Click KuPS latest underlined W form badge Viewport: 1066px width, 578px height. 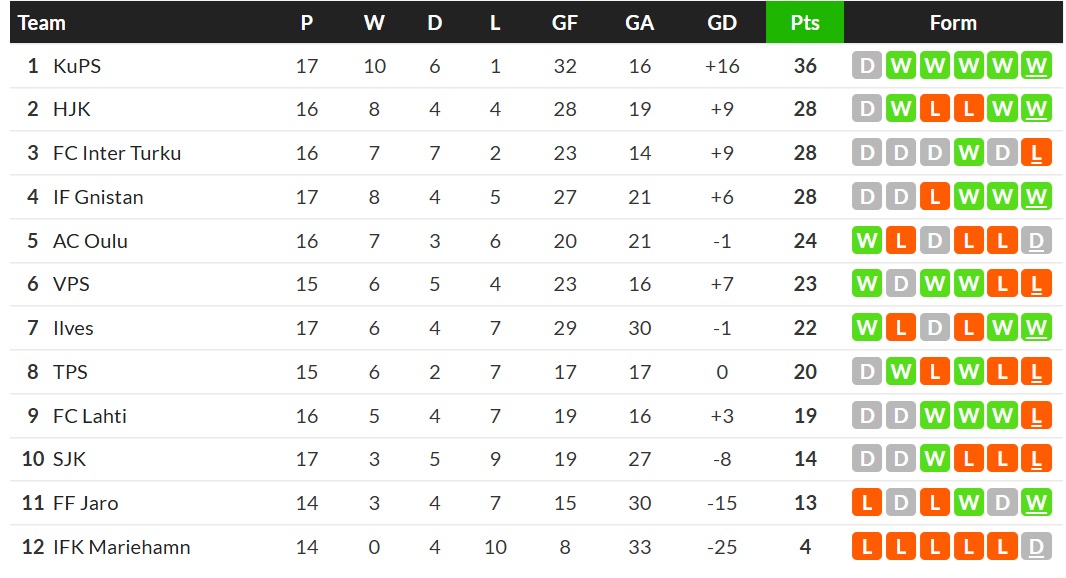pos(1036,66)
